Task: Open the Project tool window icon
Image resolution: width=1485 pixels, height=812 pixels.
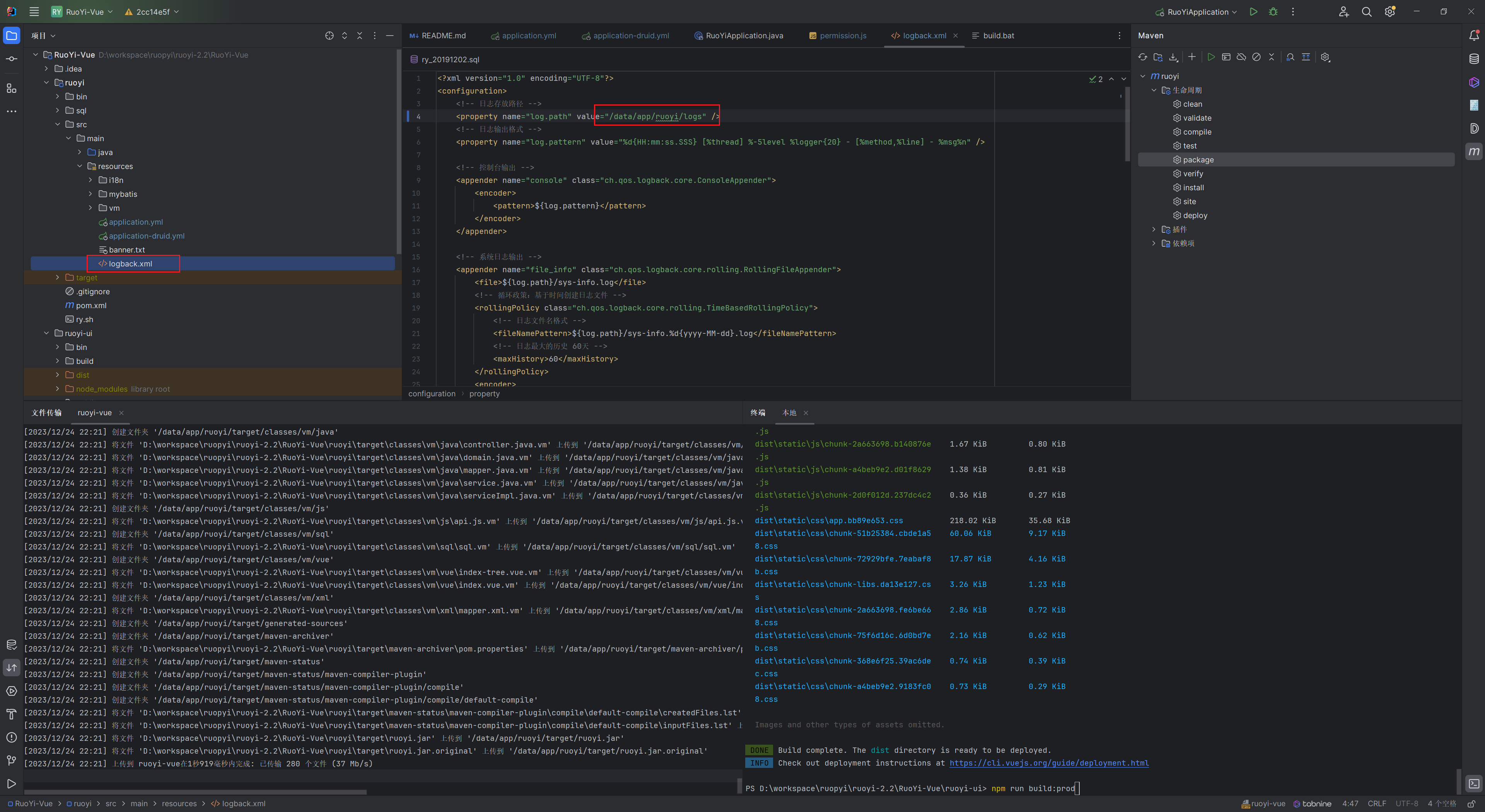Action: coord(12,36)
